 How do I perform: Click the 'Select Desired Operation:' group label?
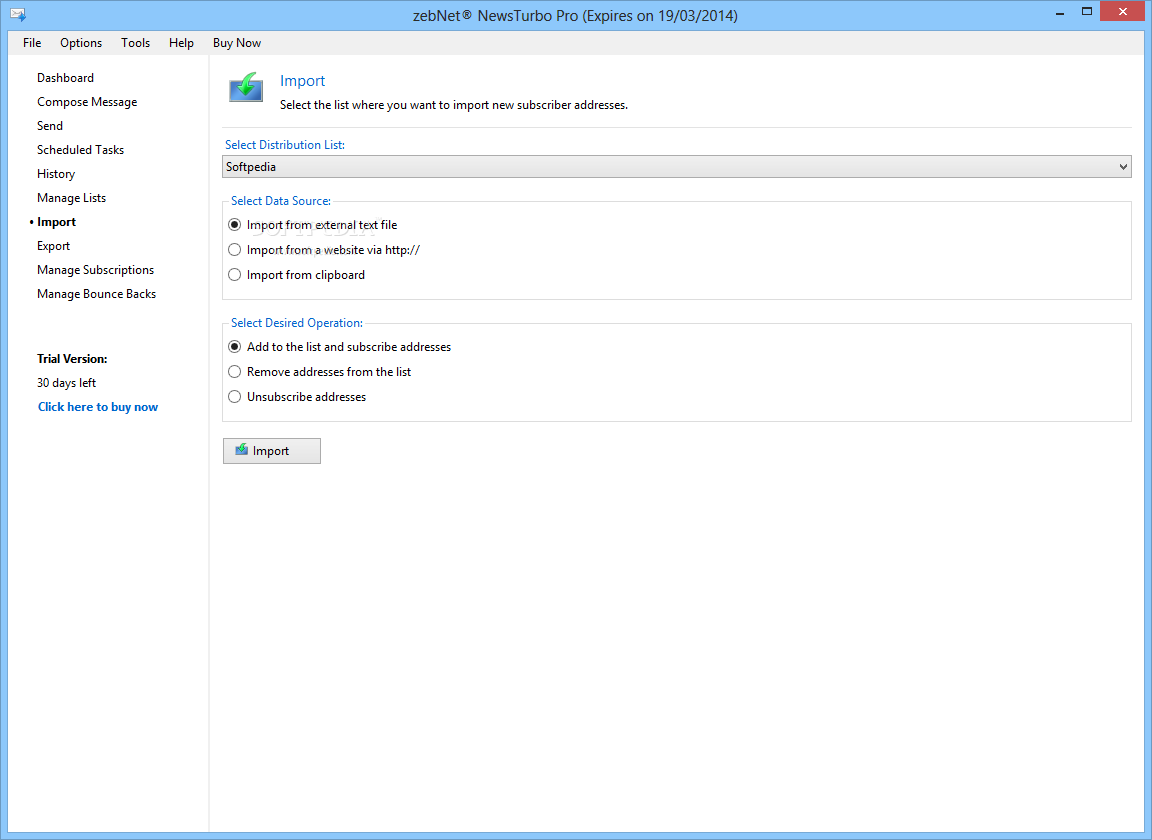pos(297,323)
